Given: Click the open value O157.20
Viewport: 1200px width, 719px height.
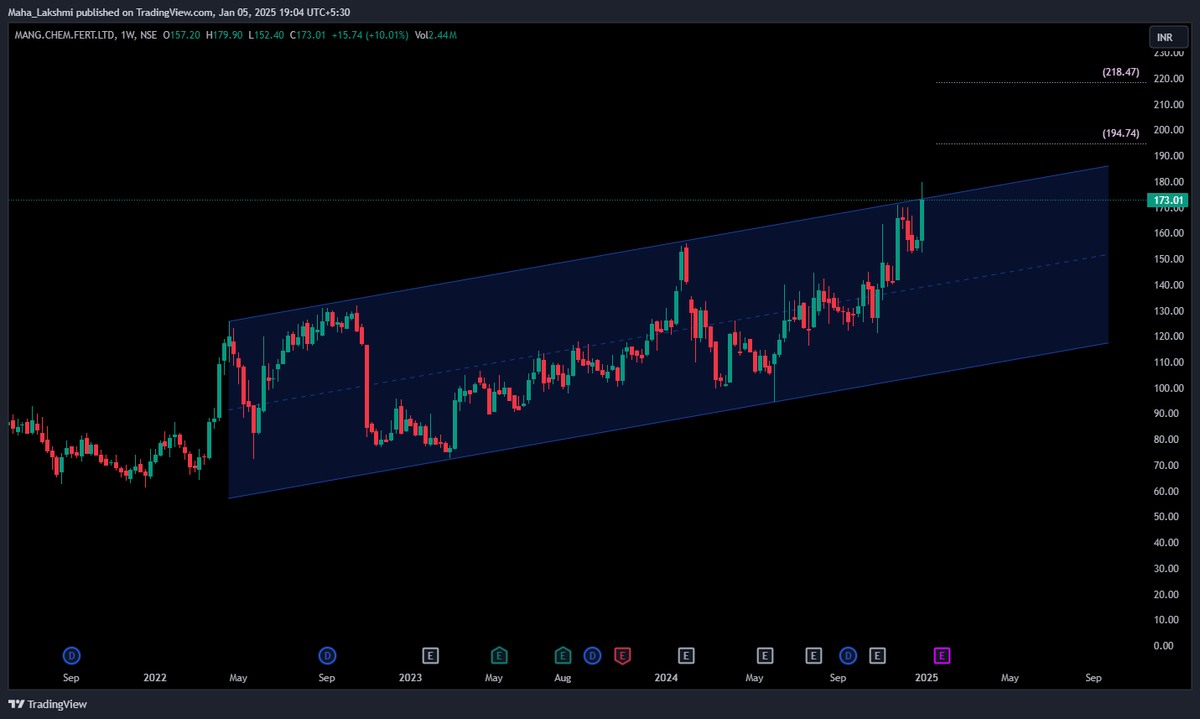Looking at the screenshot, I should click(x=182, y=35).
